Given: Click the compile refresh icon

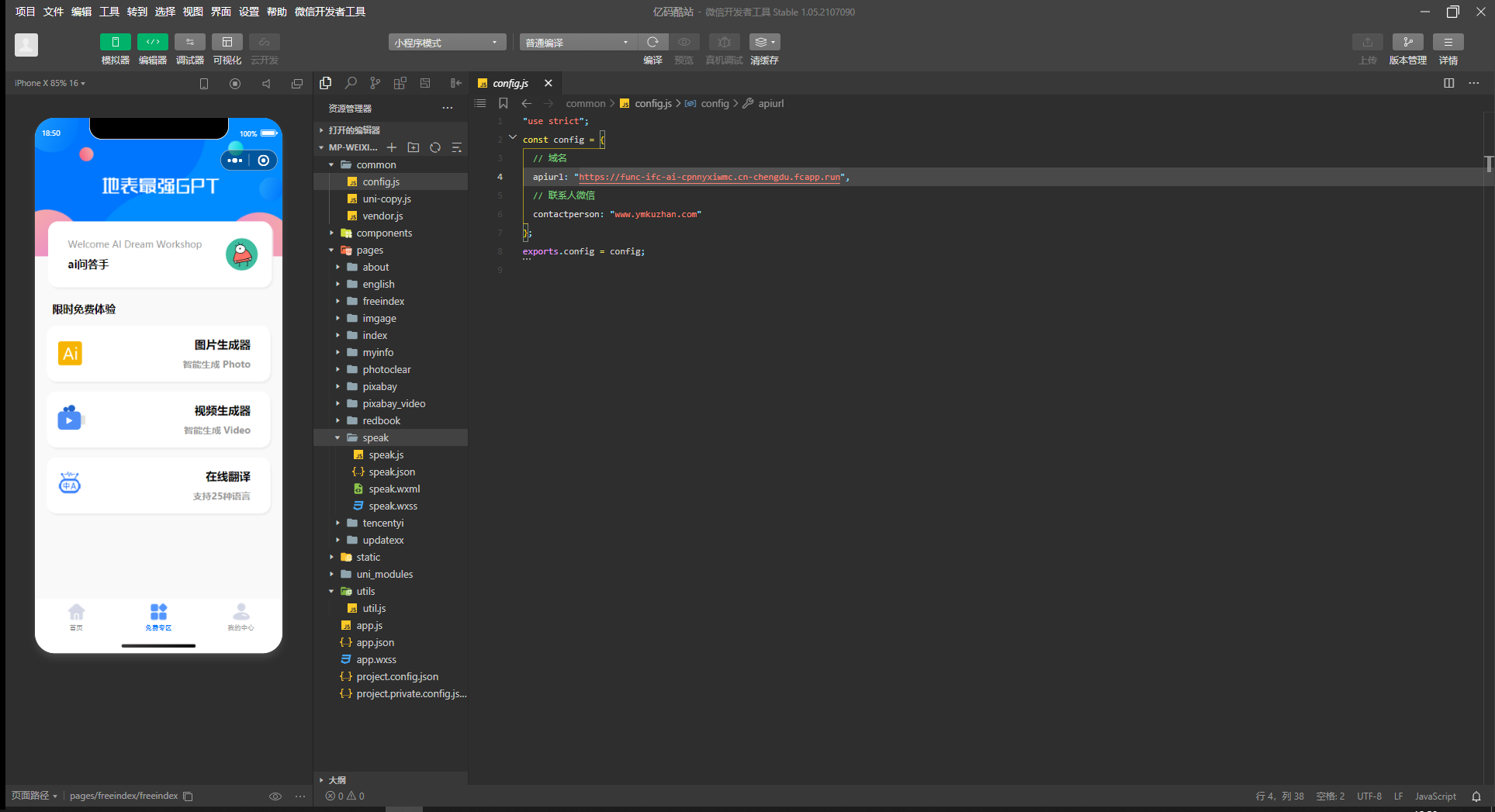Looking at the screenshot, I should pyautogui.click(x=652, y=42).
